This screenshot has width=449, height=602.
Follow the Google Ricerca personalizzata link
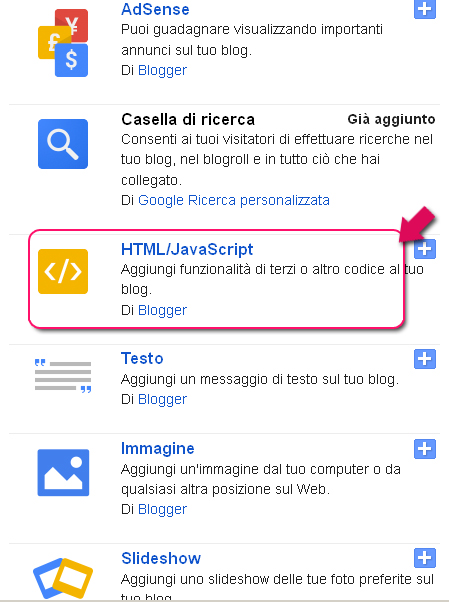tap(234, 200)
